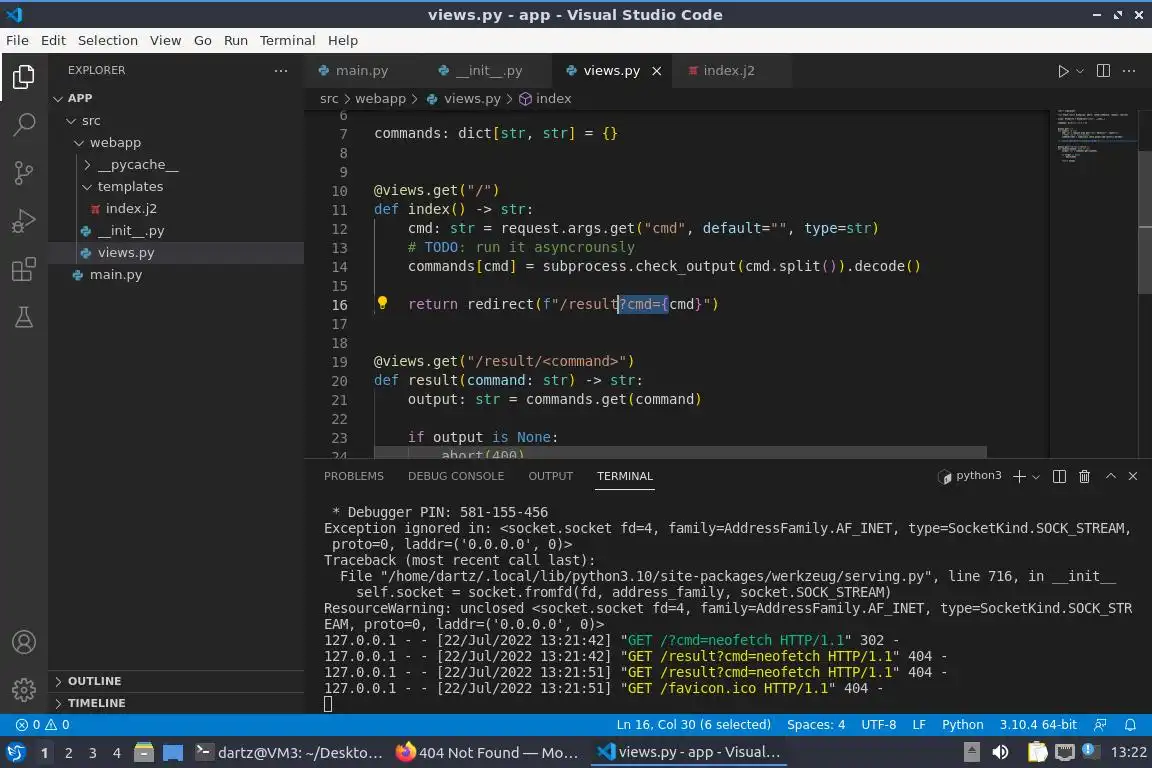1152x768 pixels.
Task: Collapse the src folder in Explorer
Action: (x=176, y=121)
